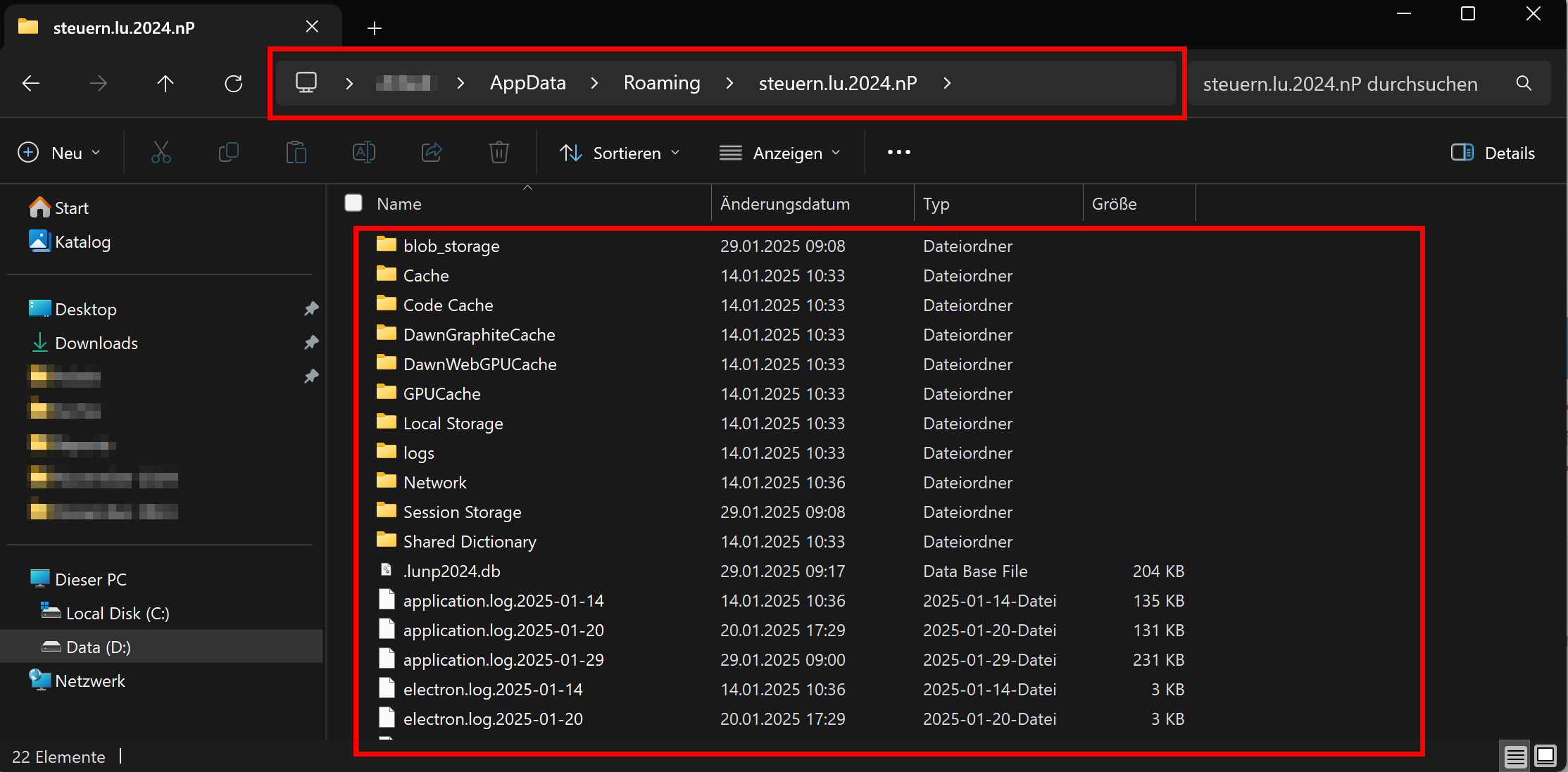Sort by Änderungsdatum column header
The image size is (1568, 772).
[x=784, y=204]
